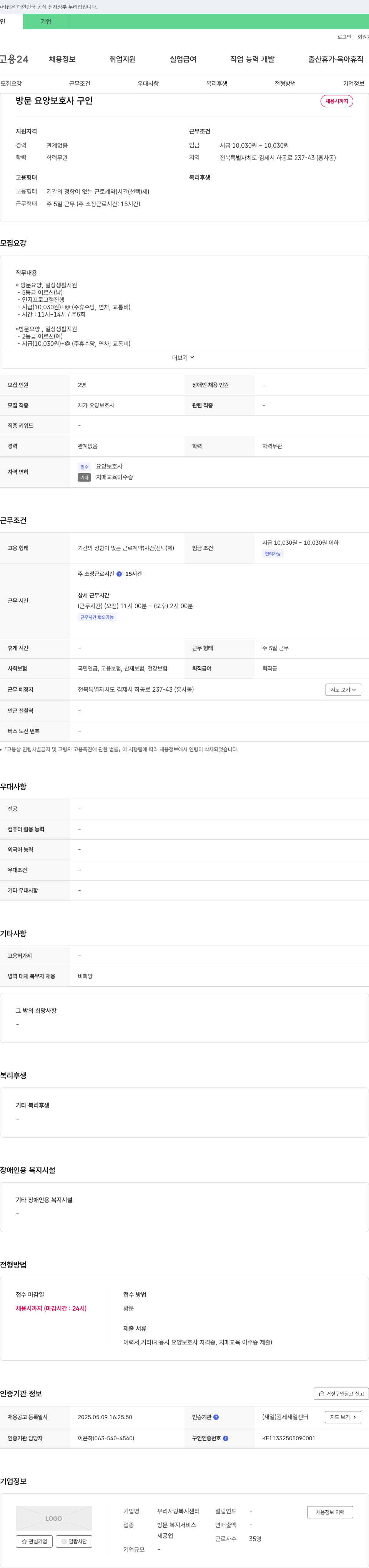Report false ad via 거짓구인광고 신고
This screenshot has width=369, height=1568.
click(341, 1393)
